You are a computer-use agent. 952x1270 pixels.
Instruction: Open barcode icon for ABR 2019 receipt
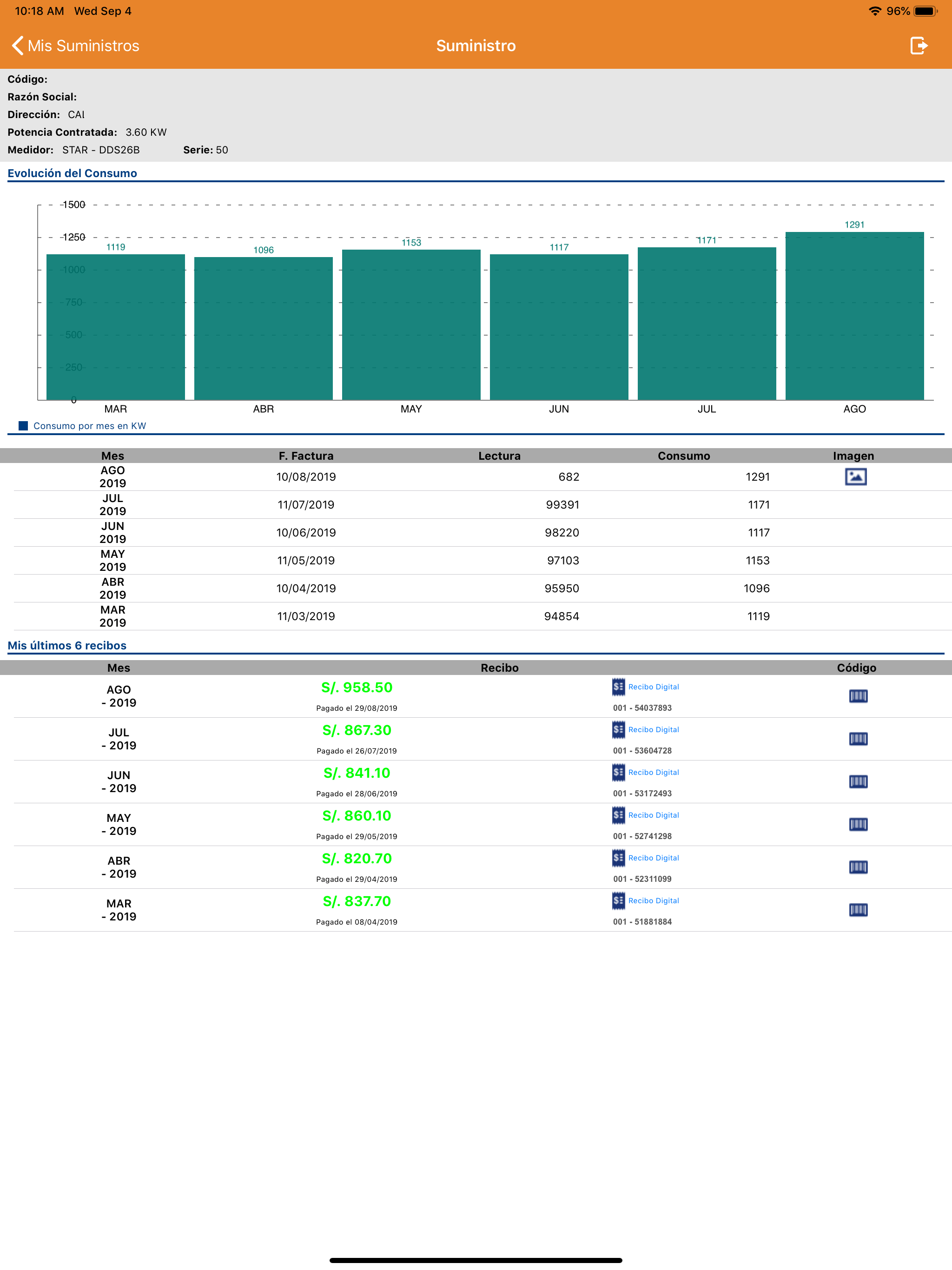pyautogui.click(x=858, y=867)
